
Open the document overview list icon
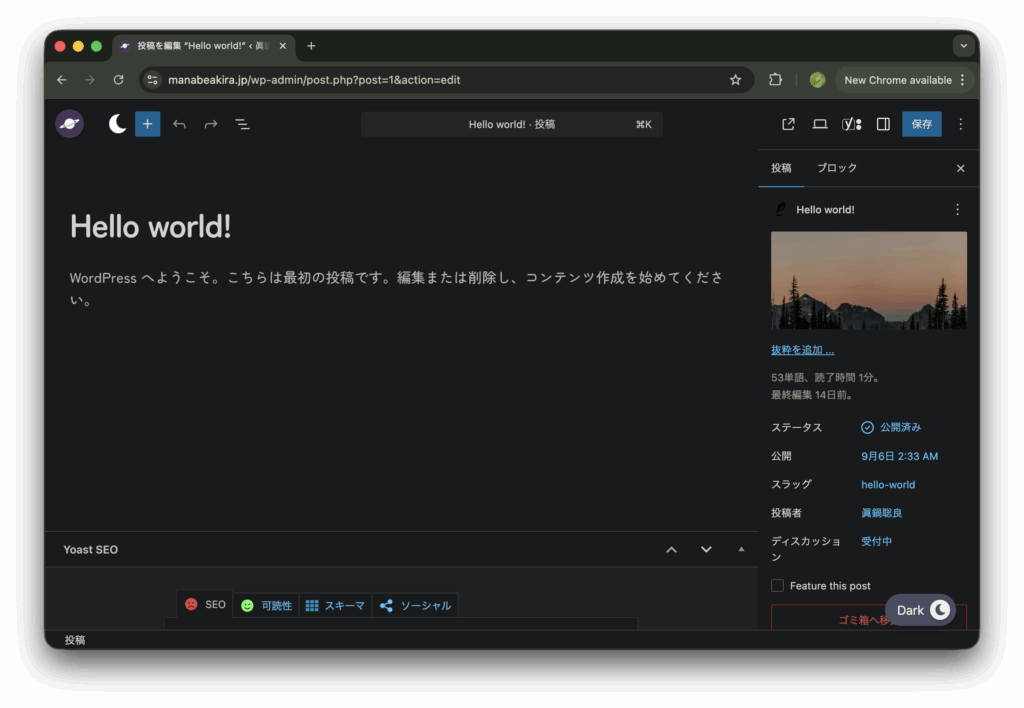coord(242,124)
